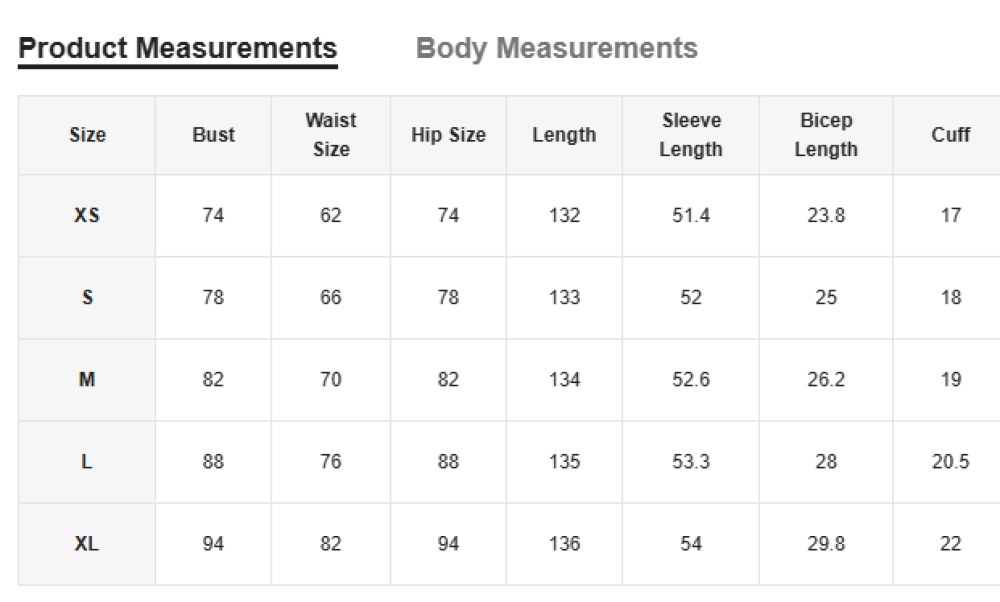
Task: Click the Cuff column header
Action: [950, 135]
